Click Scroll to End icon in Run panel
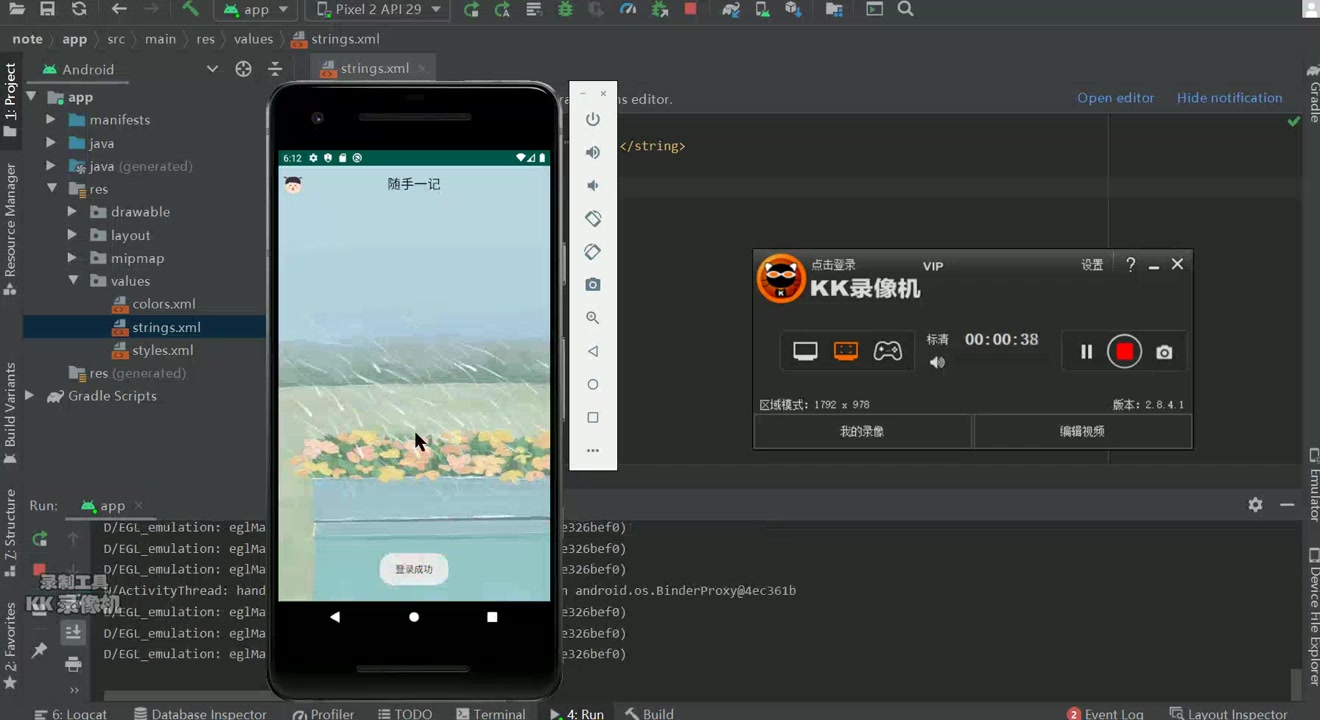The width and height of the screenshot is (1320, 720). tap(73, 632)
